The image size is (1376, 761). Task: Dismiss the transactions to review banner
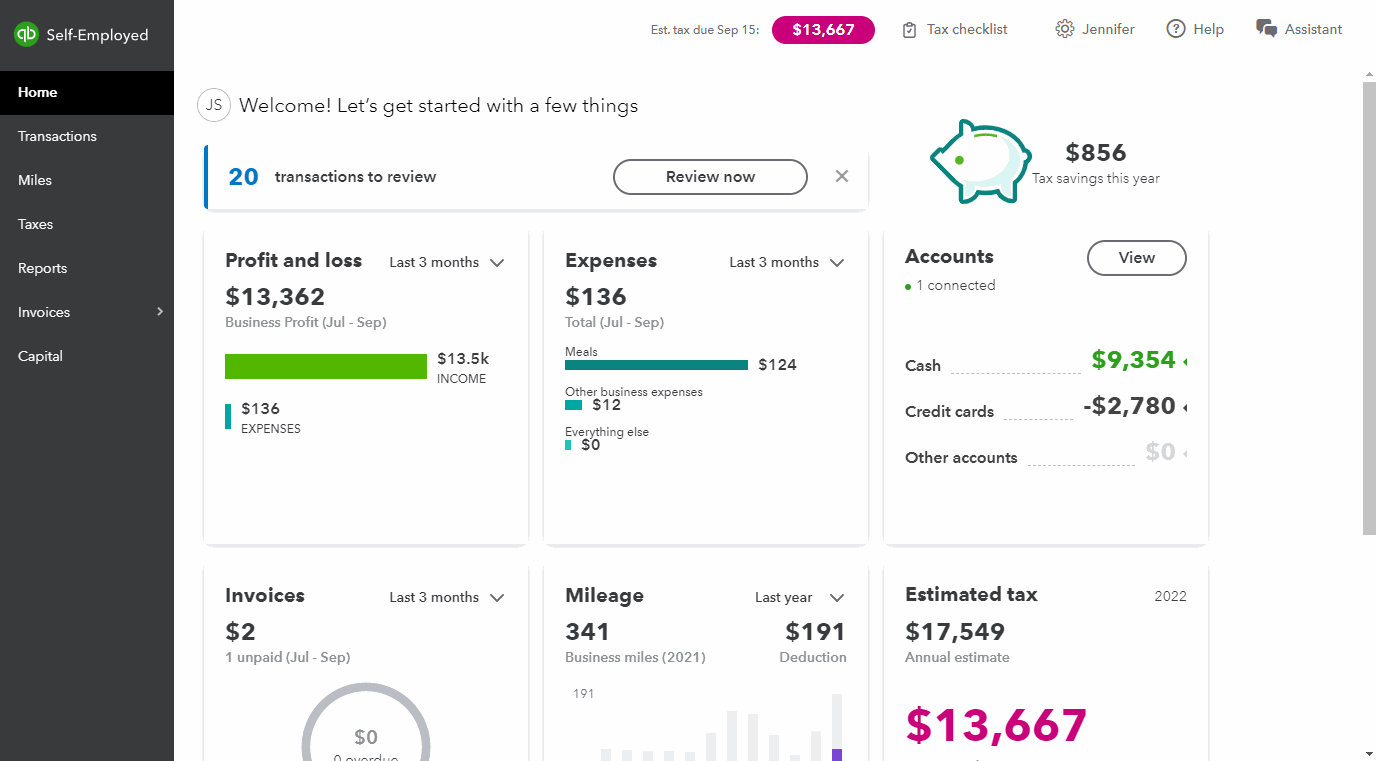pos(842,177)
